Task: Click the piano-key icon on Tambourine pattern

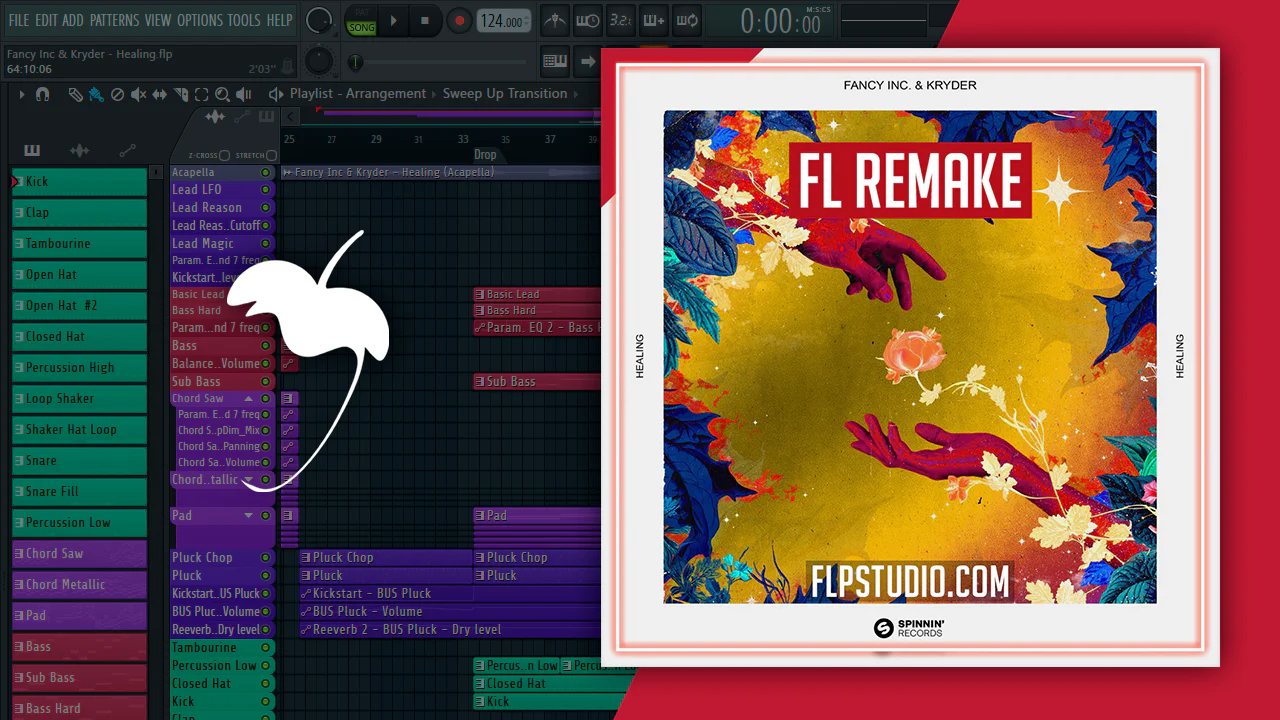Action: coord(19,244)
